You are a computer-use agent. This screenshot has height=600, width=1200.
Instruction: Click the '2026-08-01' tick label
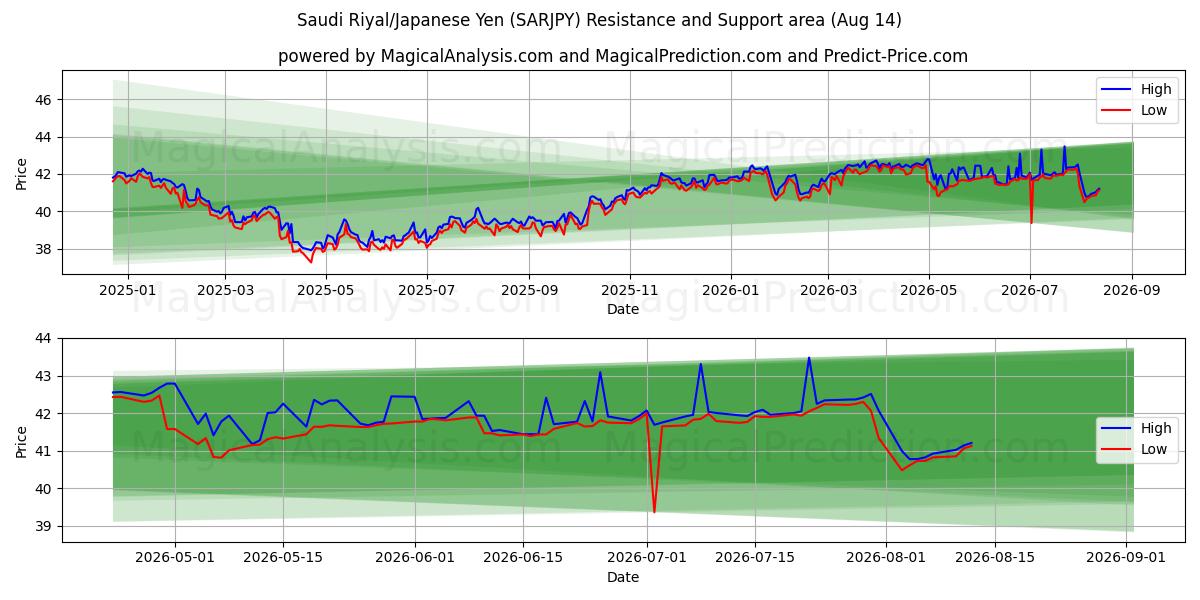(x=886, y=558)
